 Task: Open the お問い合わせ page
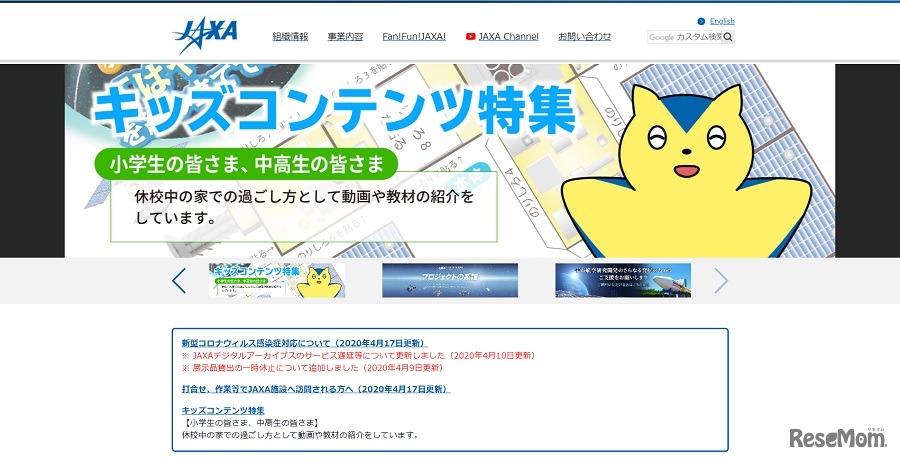pyautogui.click(x=585, y=37)
